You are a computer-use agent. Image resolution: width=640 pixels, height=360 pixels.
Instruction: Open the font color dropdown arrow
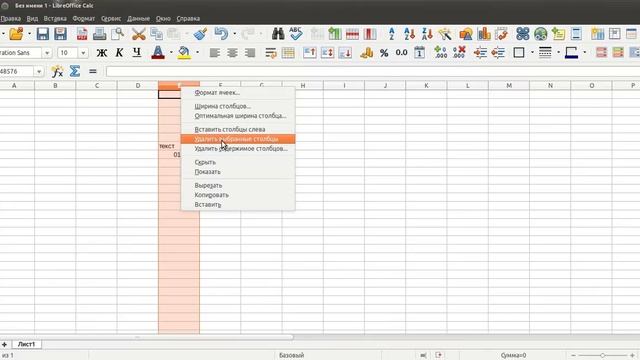tap(171, 53)
